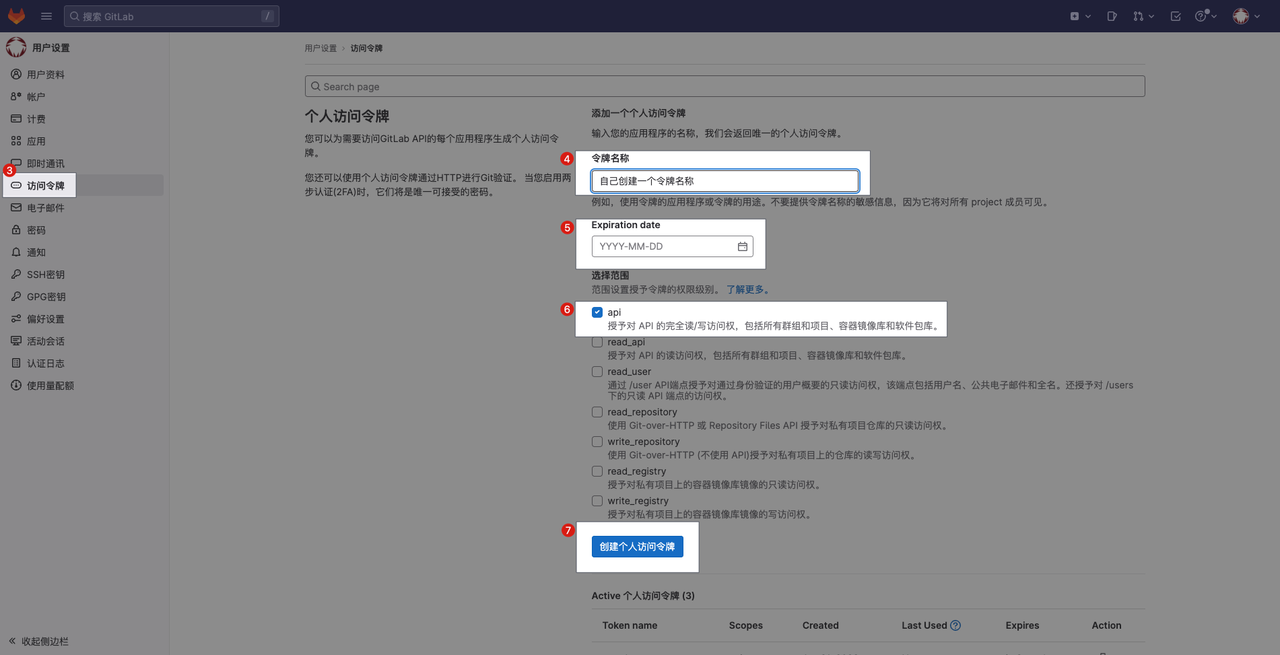This screenshot has height=655, width=1280.
Task: Open the hamburger navigation menu
Action: (x=47, y=16)
